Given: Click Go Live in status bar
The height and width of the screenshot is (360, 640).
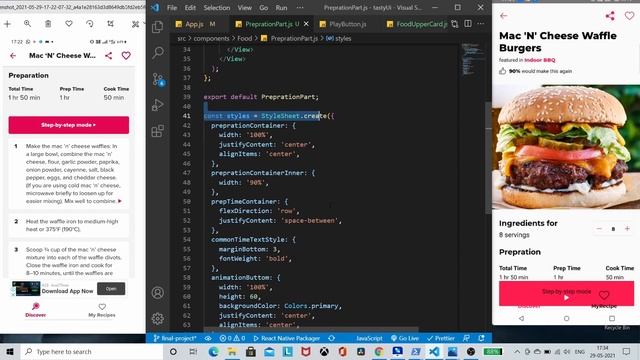Looking at the screenshot, I should (404, 338).
